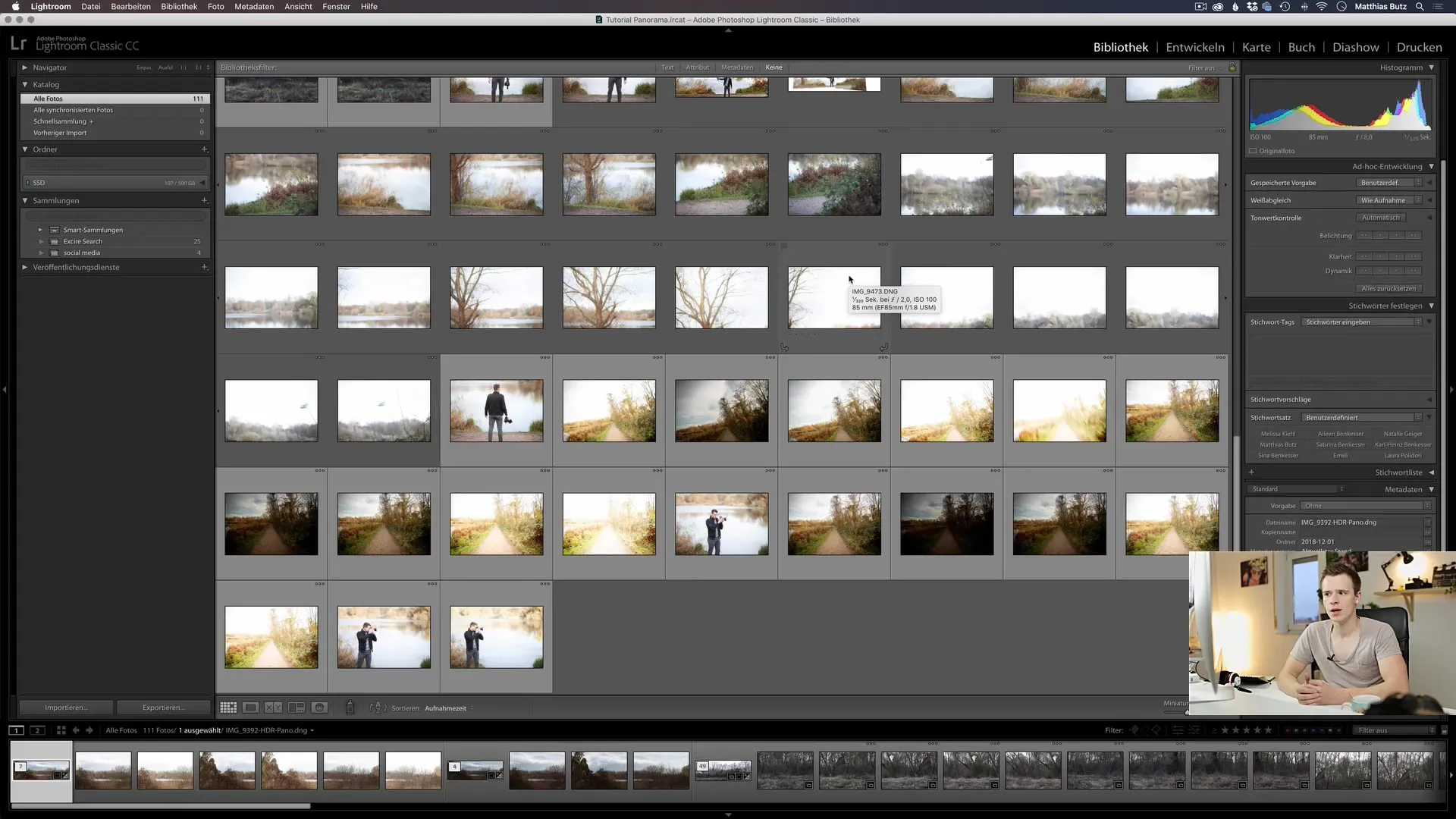The width and height of the screenshot is (1456, 819).
Task: Filter by unedited photos icon
Action: click(1194, 730)
